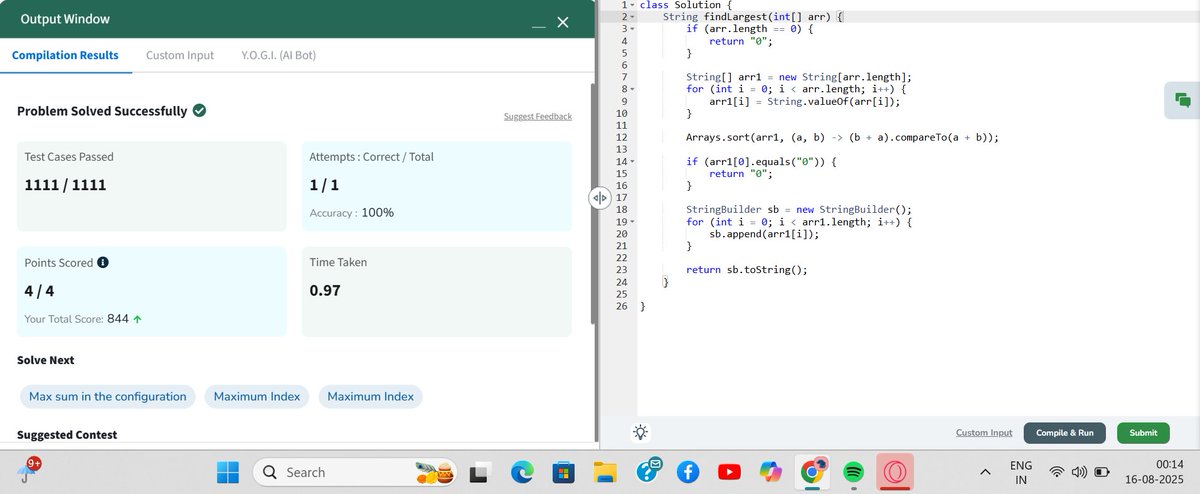1200x494 pixels.
Task: Open Wi-Fi network settings icon
Action: [x=1056, y=472]
